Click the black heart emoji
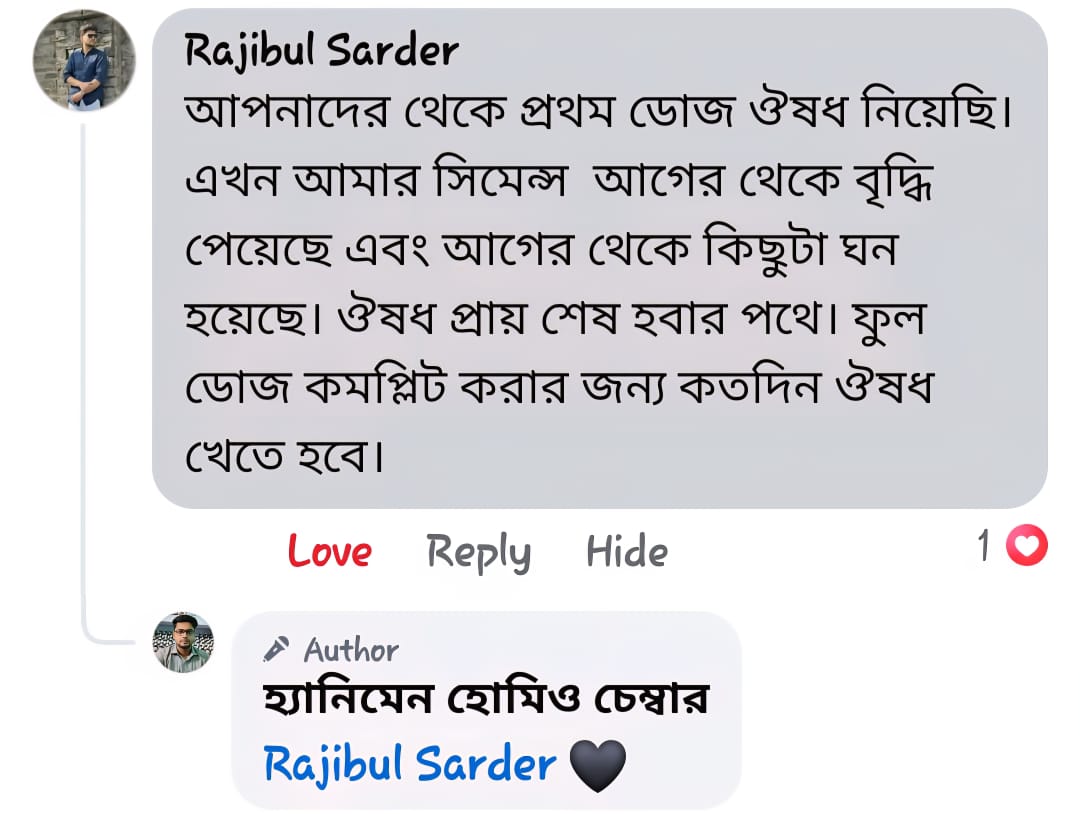 tap(597, 767)
